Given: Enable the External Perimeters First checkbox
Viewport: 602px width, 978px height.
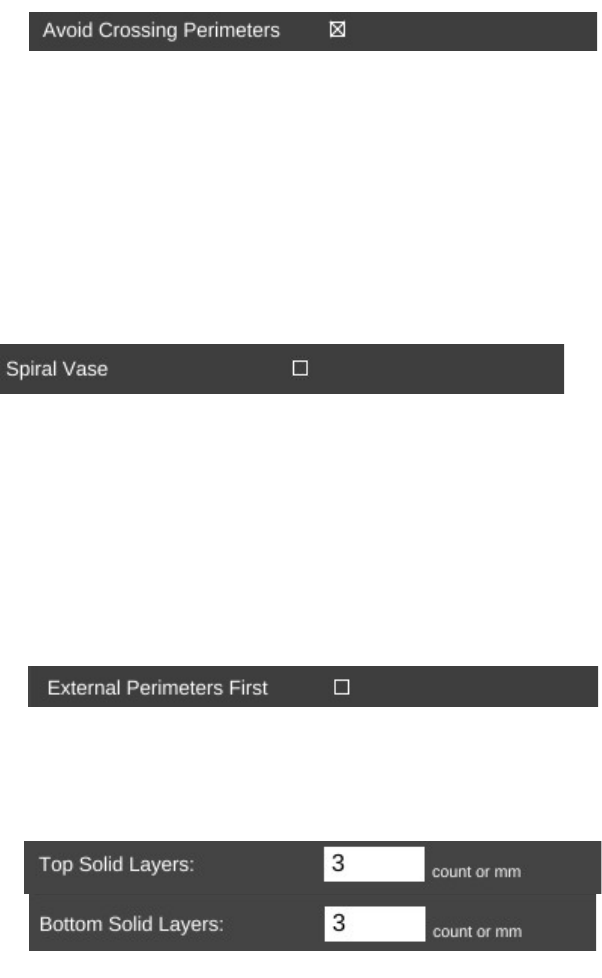Looking at the screenshot, I should [x=341, y=688].
